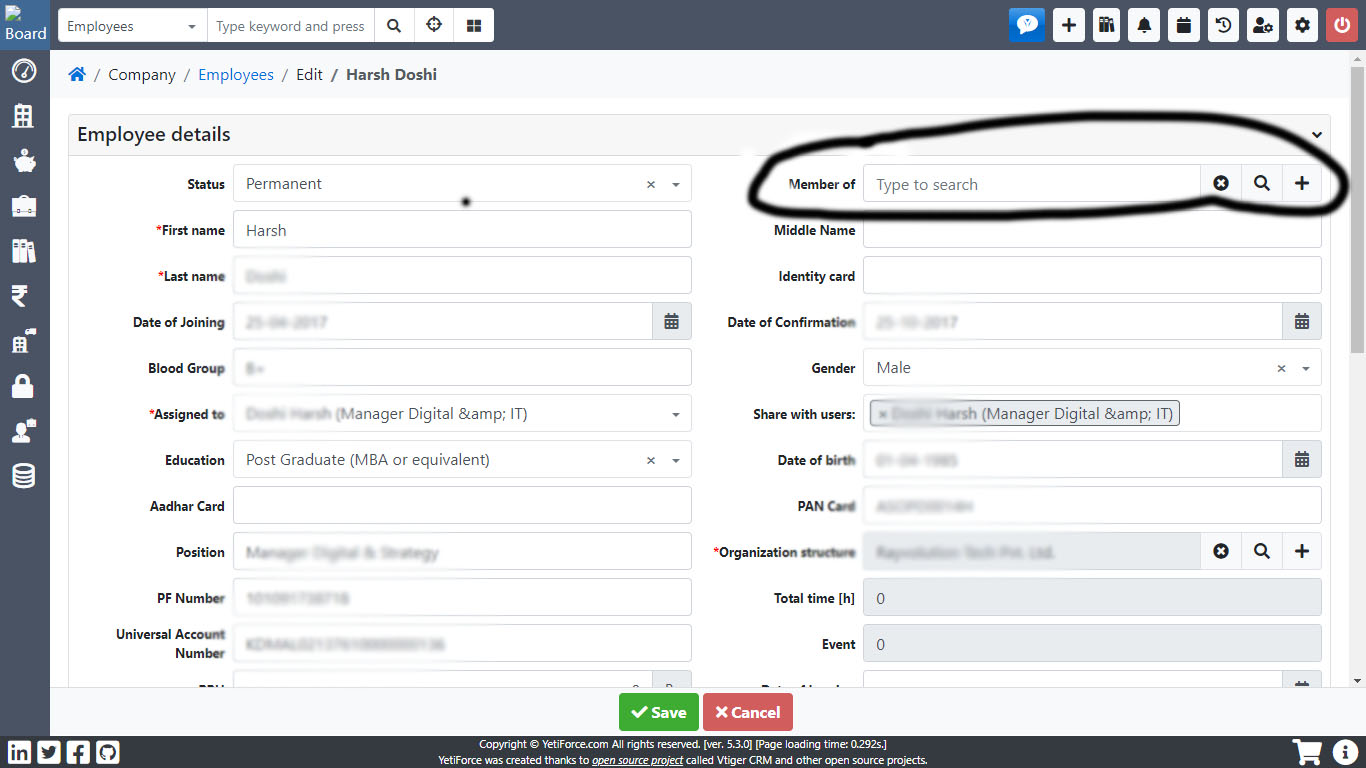Clear the Status selection
The image size is (1366, 768).
[x=651, y=185]
